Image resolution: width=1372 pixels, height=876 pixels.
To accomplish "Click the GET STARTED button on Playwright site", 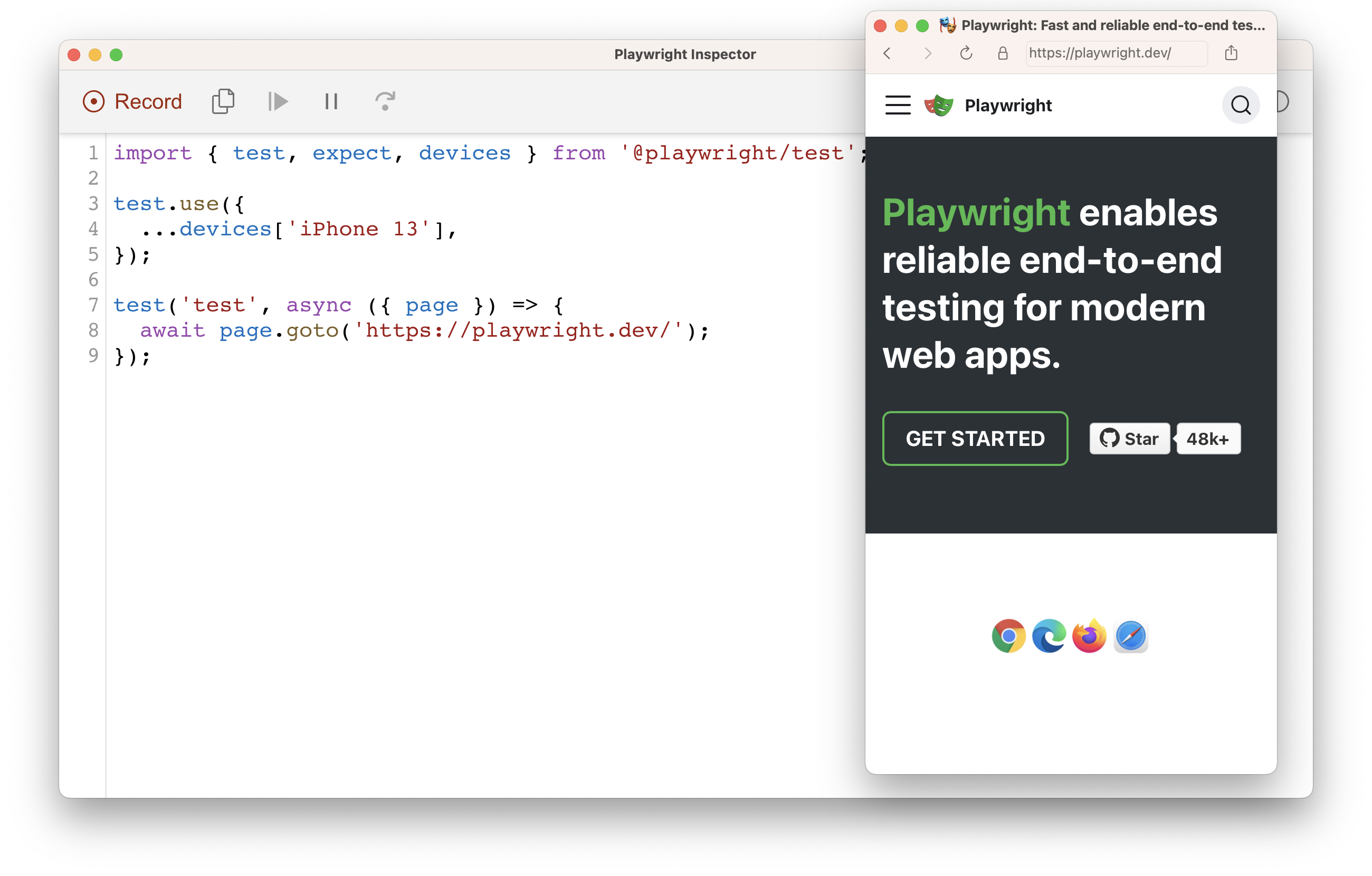I will click(x=975, y=437).
